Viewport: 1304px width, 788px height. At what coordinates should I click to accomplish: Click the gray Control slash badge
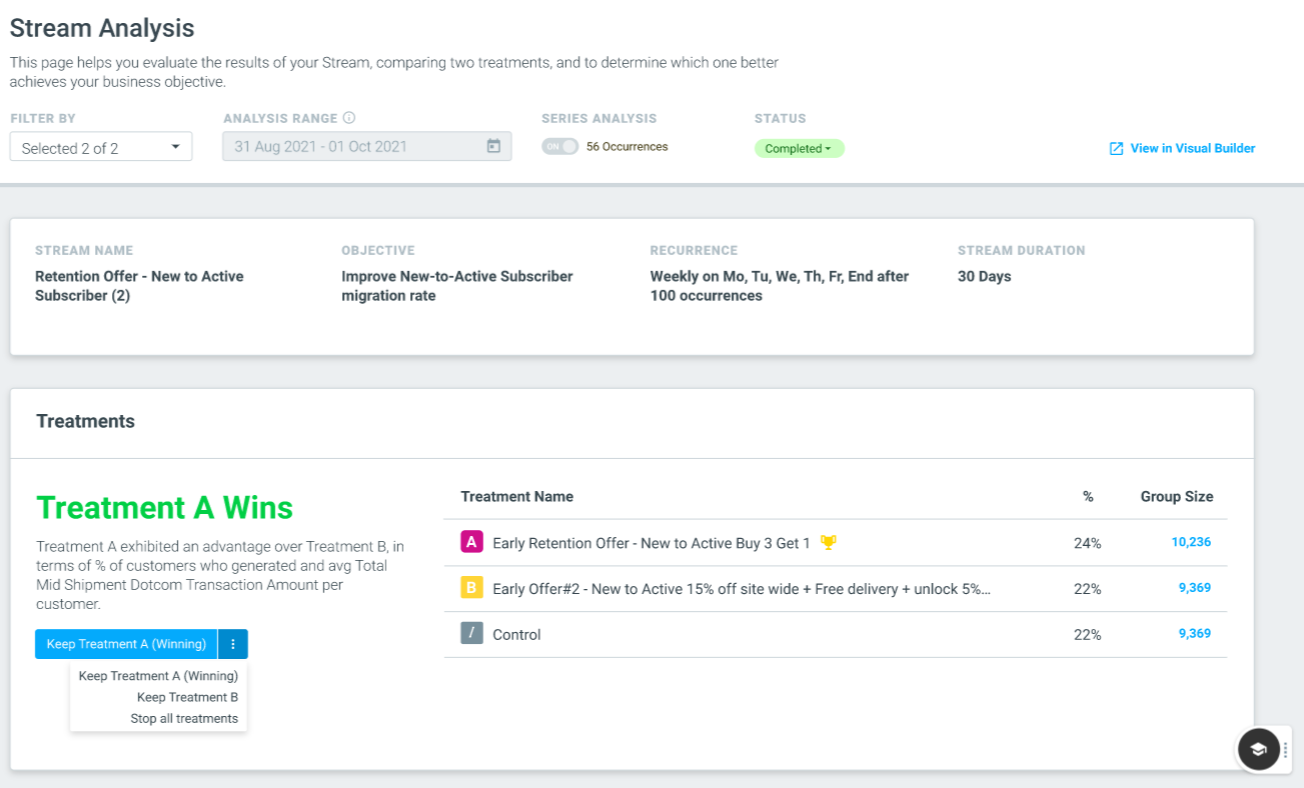coord(472,633)
